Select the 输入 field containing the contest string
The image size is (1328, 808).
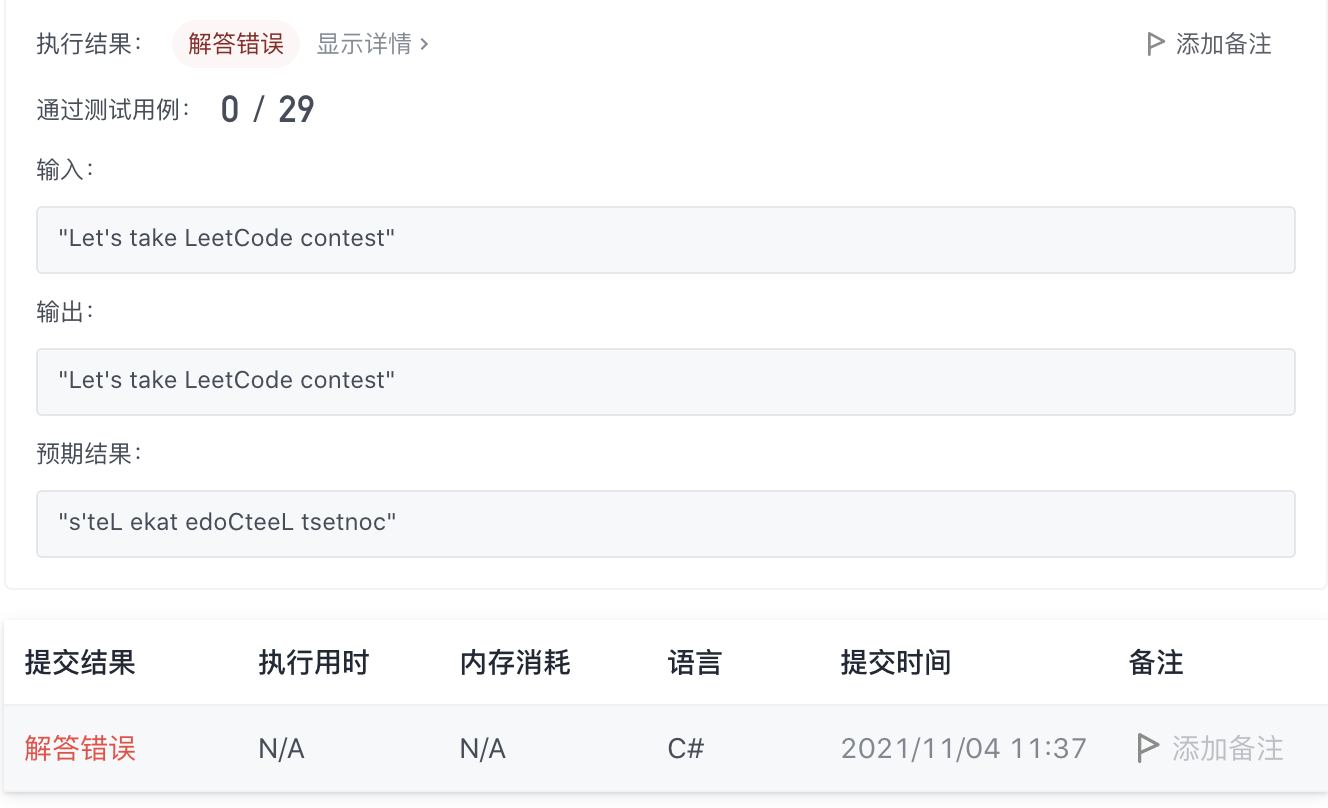click(664, 240)
